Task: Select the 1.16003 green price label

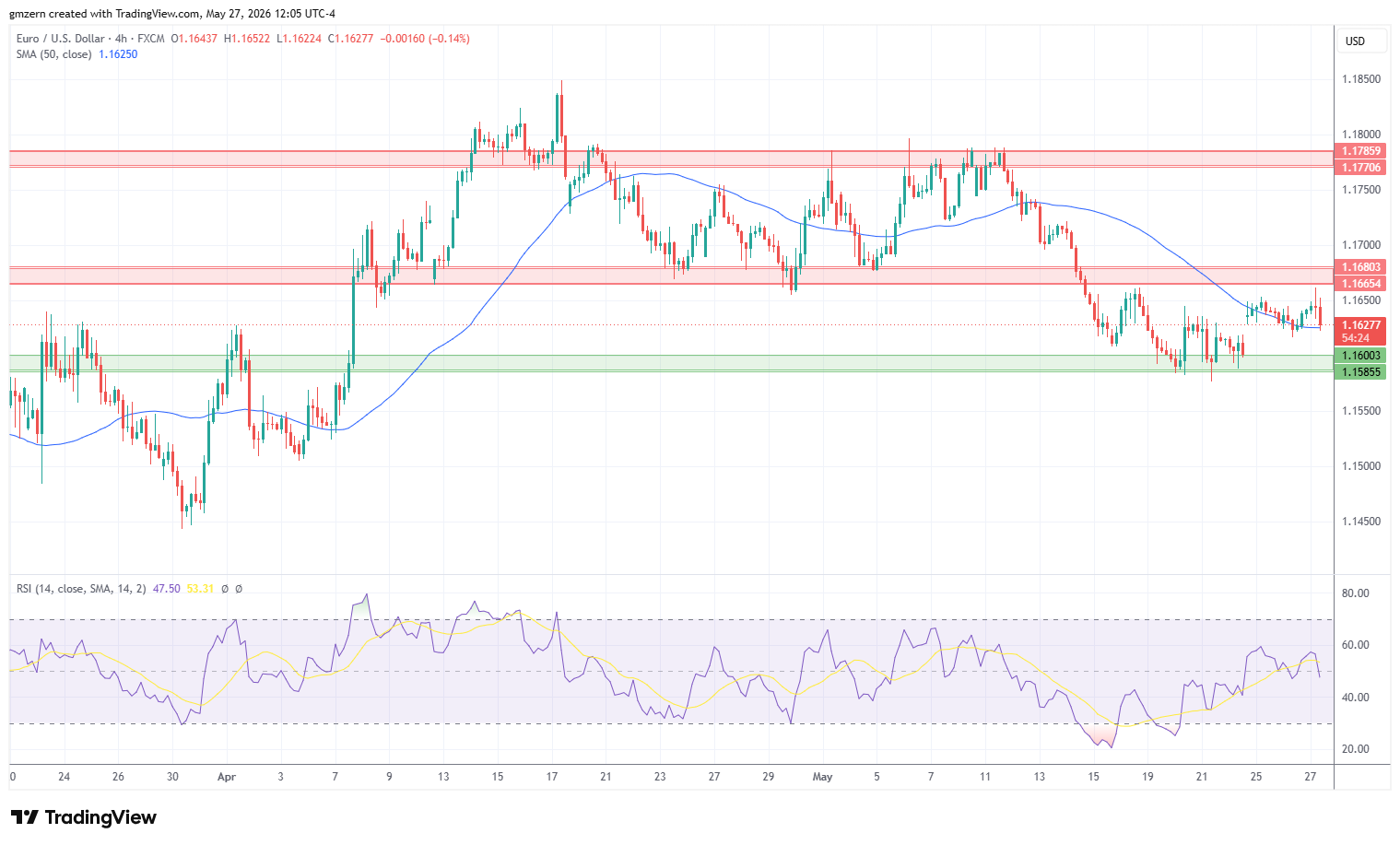Action: pyautogui.click(x=1360, y=356)
